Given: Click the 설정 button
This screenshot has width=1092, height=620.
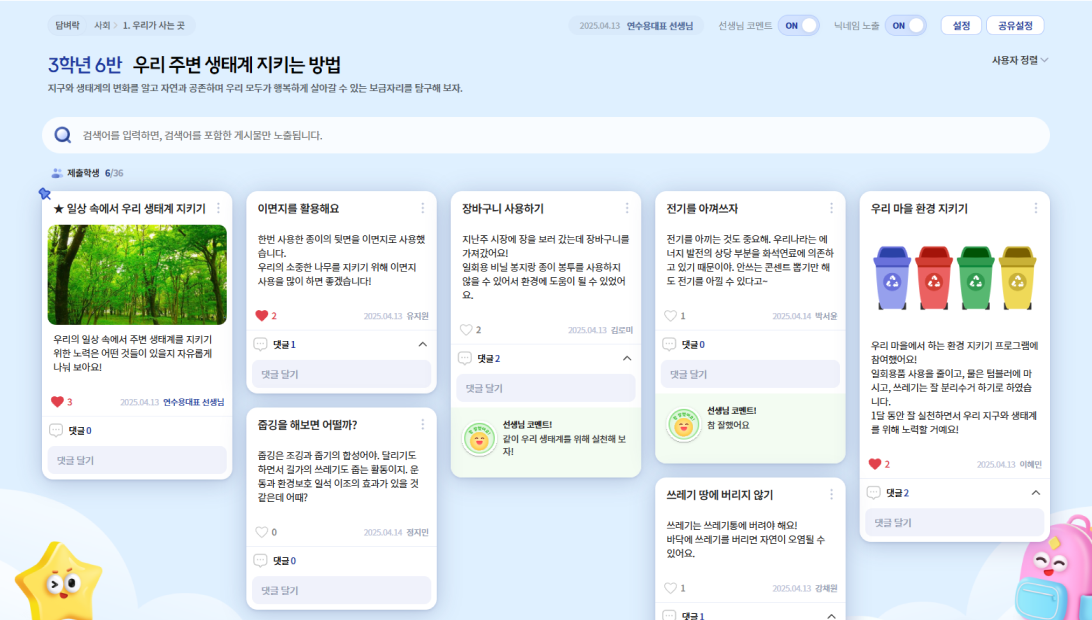Looking at the screenshot, I should coord(961,26).
